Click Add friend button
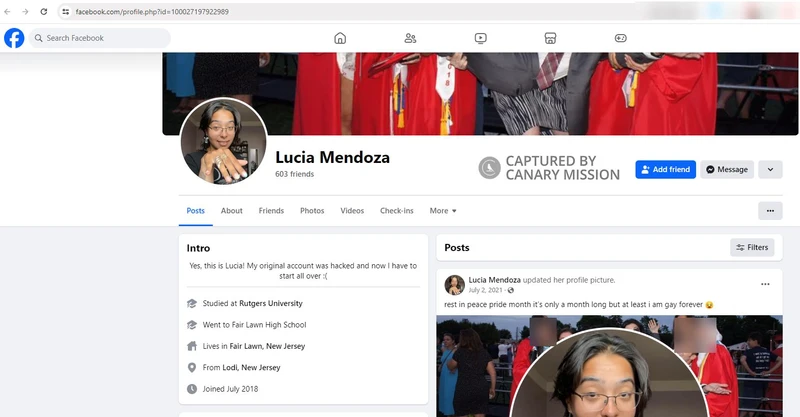The height and width of the screenshot is (417, 800). click(665, 169)
